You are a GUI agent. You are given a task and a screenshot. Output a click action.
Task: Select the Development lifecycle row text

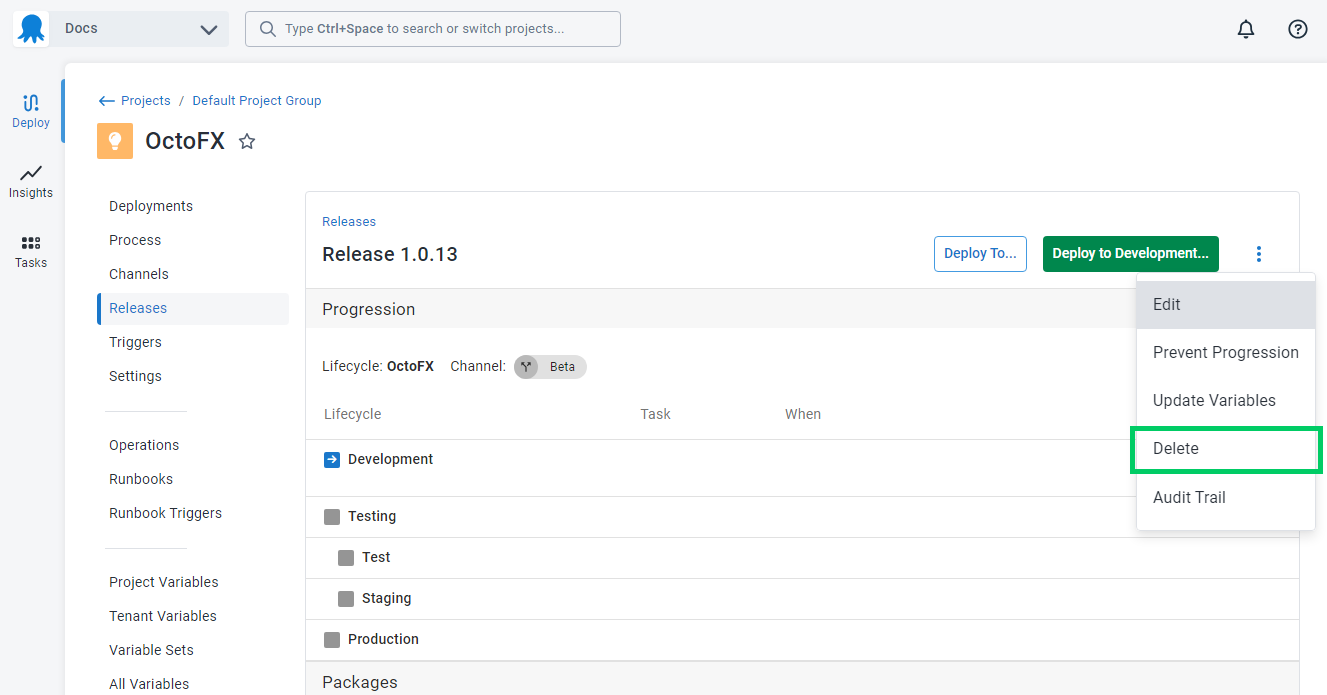click(x=390, y=460)
